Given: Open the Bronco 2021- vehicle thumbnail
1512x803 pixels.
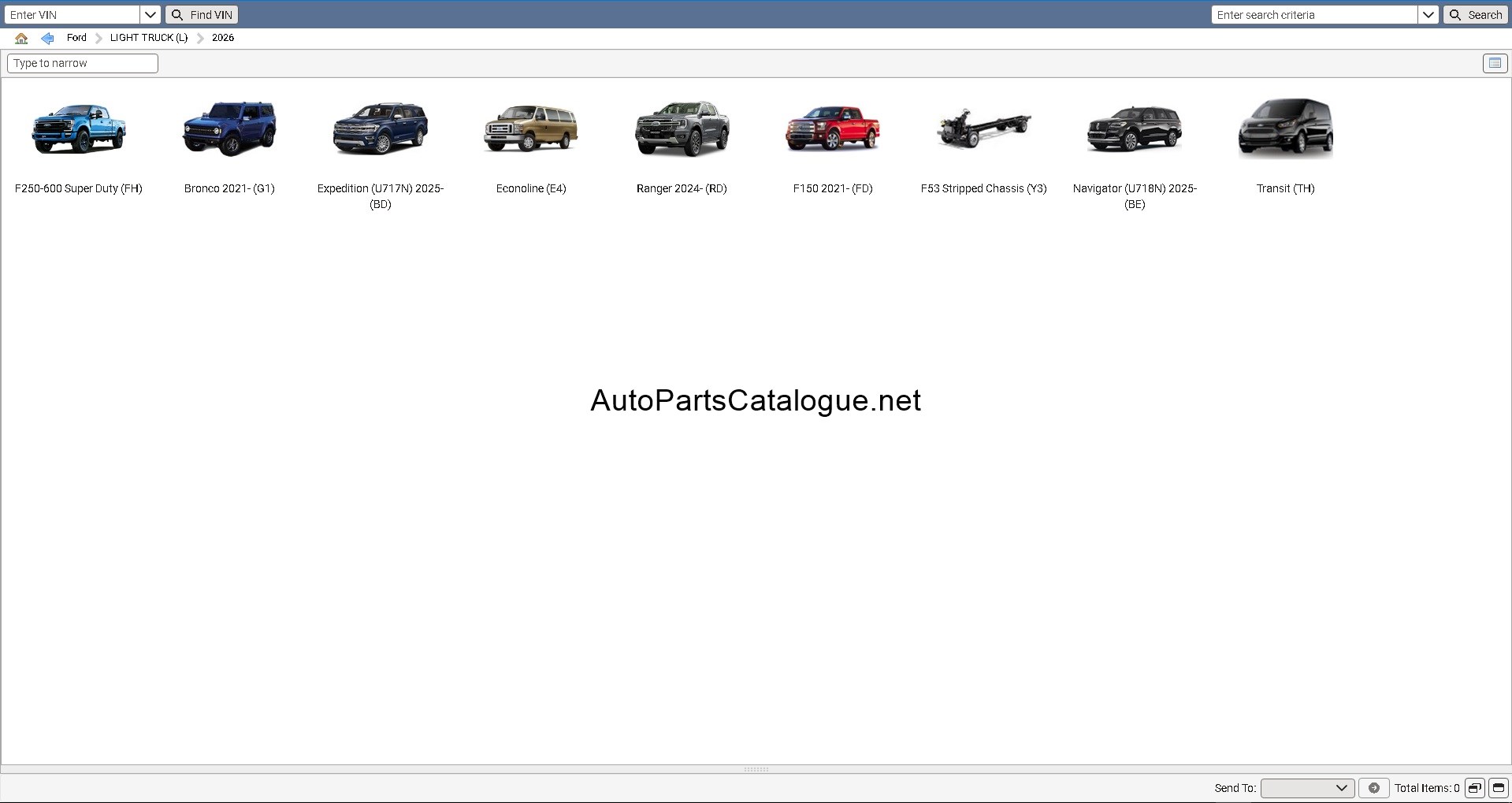Looking at the screenshot, I should pyautogui.click(x=229, y=128).
